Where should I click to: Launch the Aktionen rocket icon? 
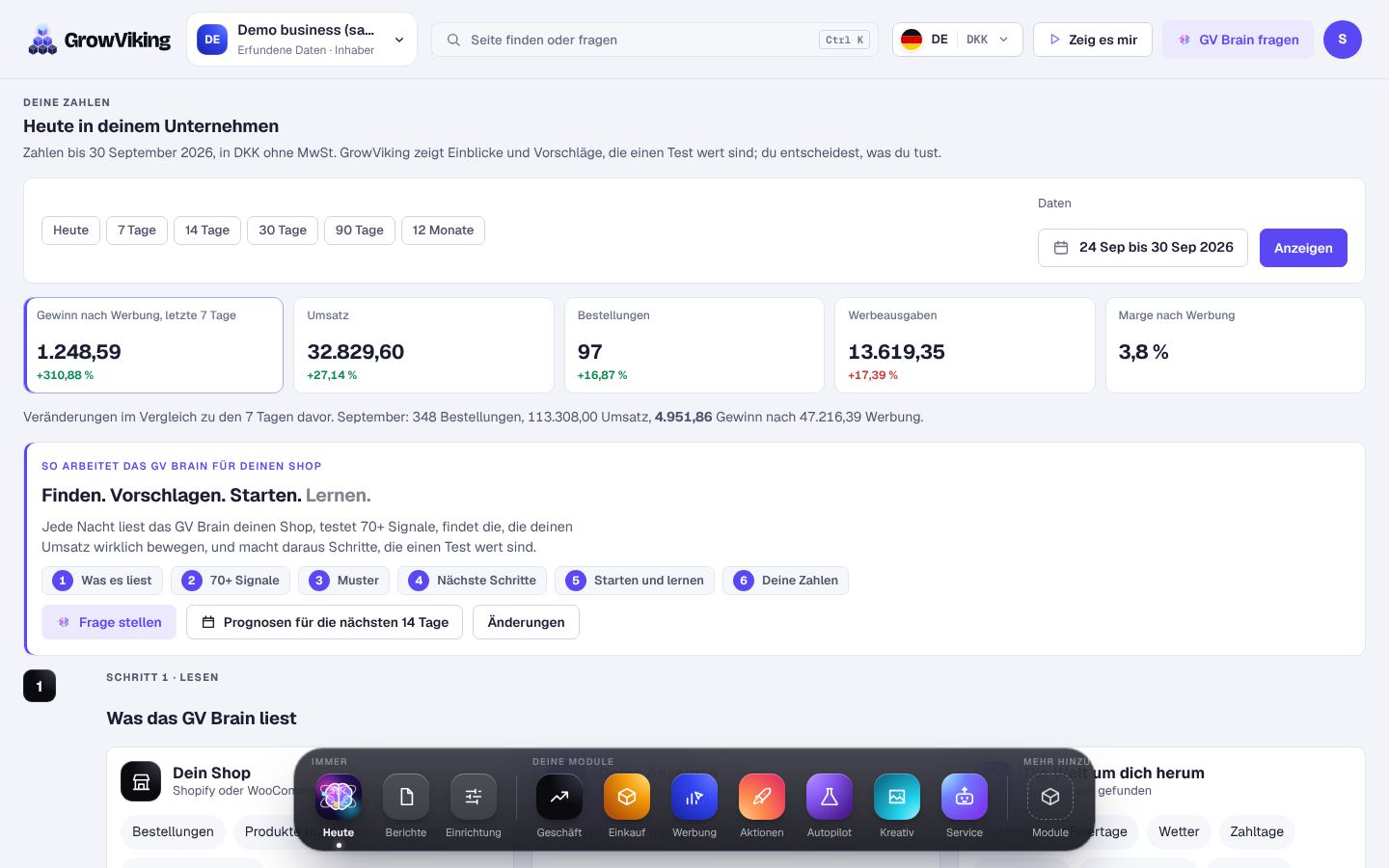(762, 797)
